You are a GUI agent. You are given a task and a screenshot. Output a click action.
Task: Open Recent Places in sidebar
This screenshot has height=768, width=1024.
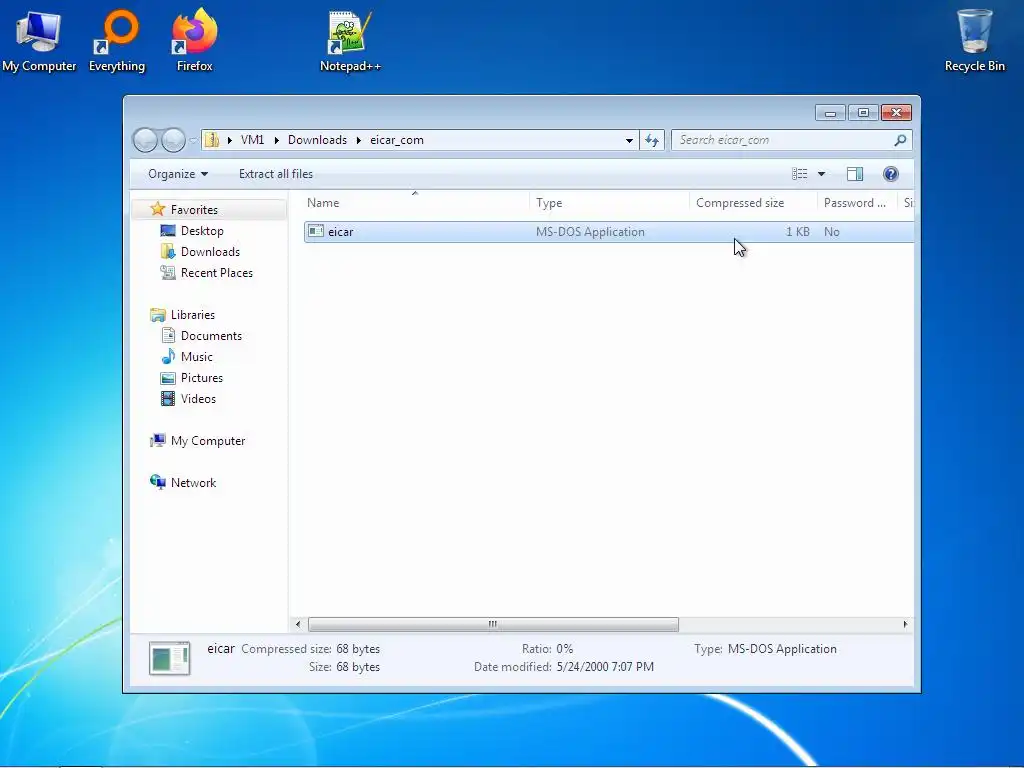tap(217, 272)
